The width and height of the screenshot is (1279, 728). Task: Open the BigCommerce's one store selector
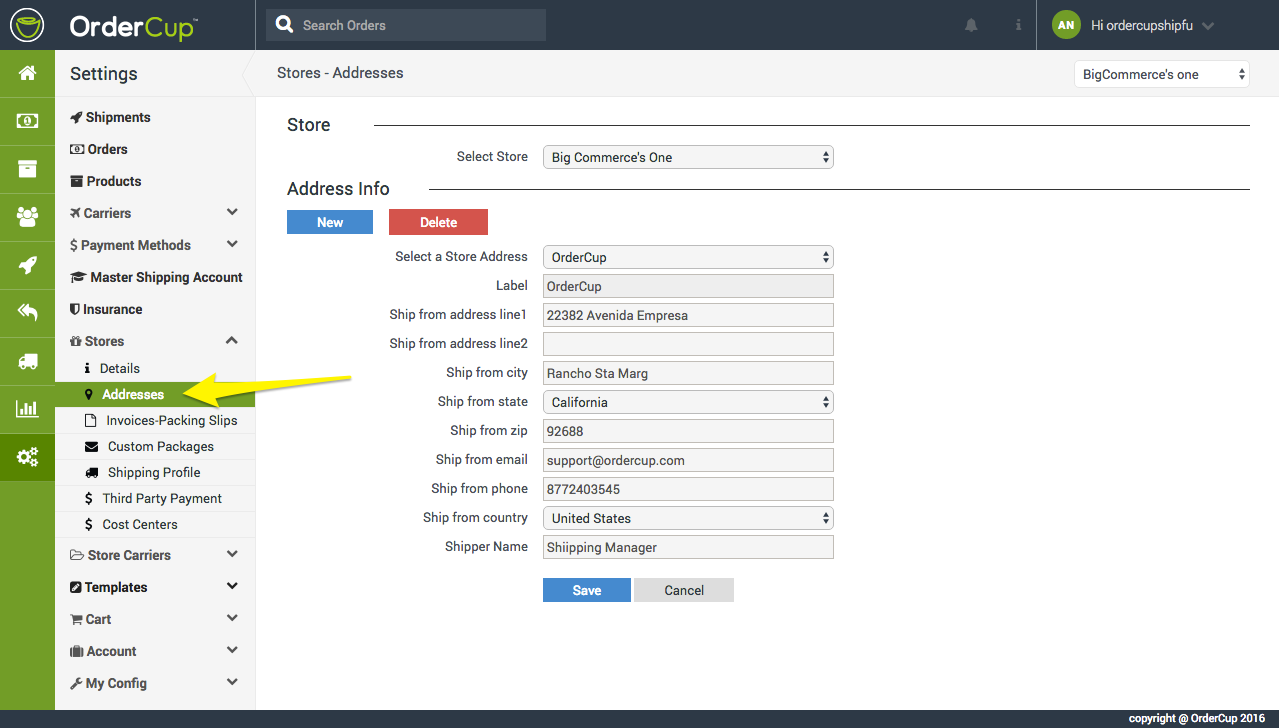point(1162,74)
